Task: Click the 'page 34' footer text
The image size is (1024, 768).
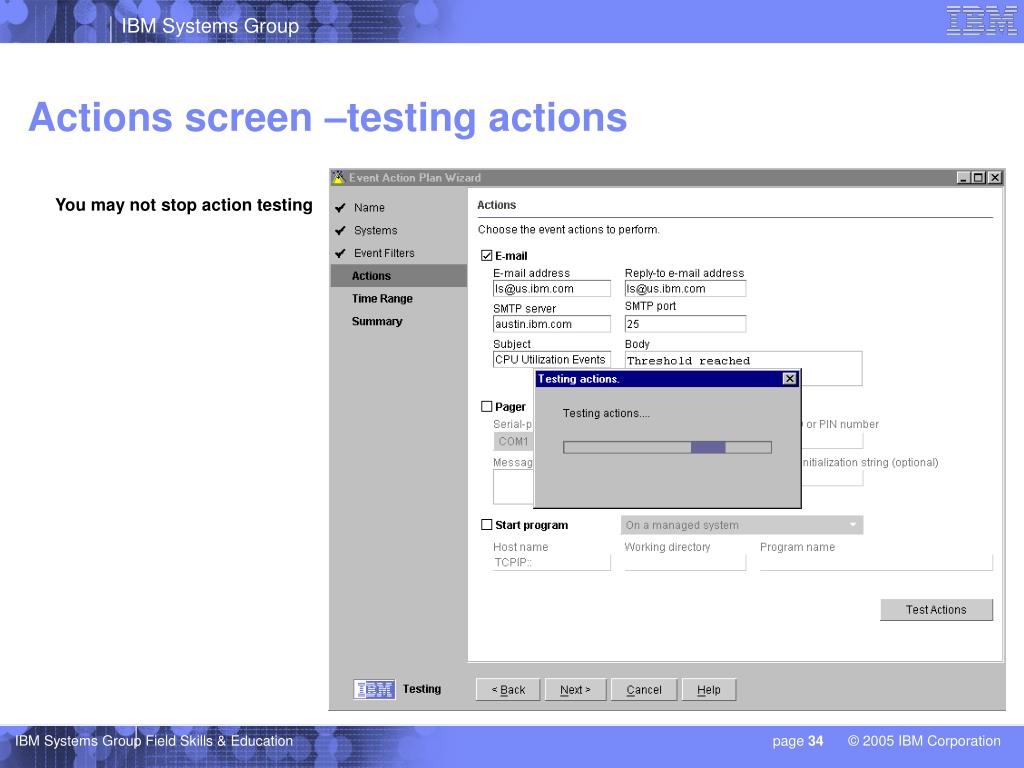Action: 797,741
